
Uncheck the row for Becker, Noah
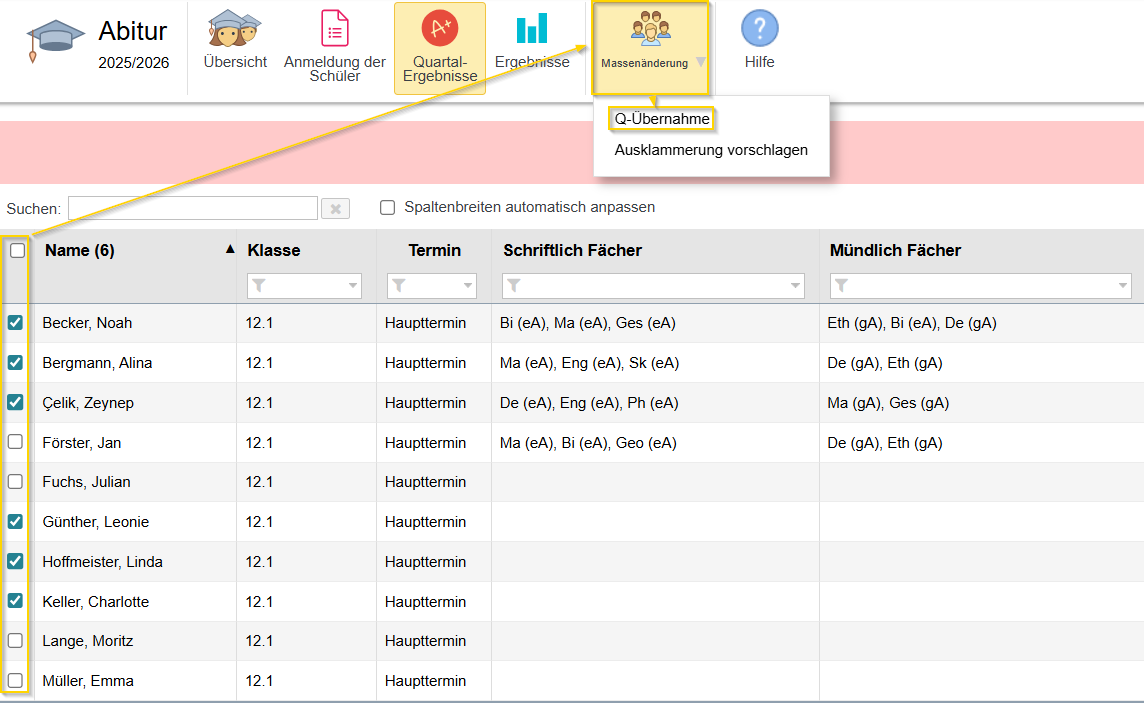tap(16, 323)
